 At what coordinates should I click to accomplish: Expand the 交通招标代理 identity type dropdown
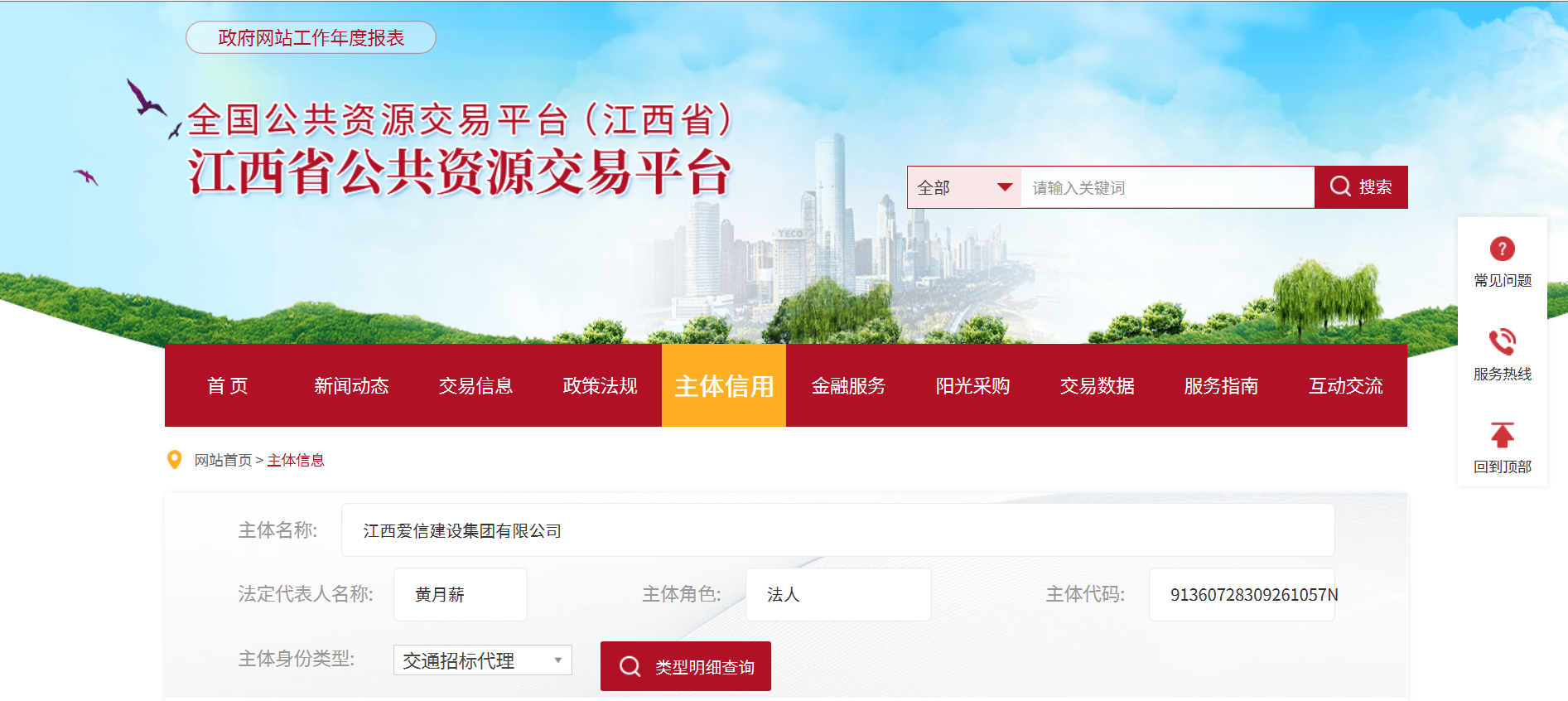482,660
